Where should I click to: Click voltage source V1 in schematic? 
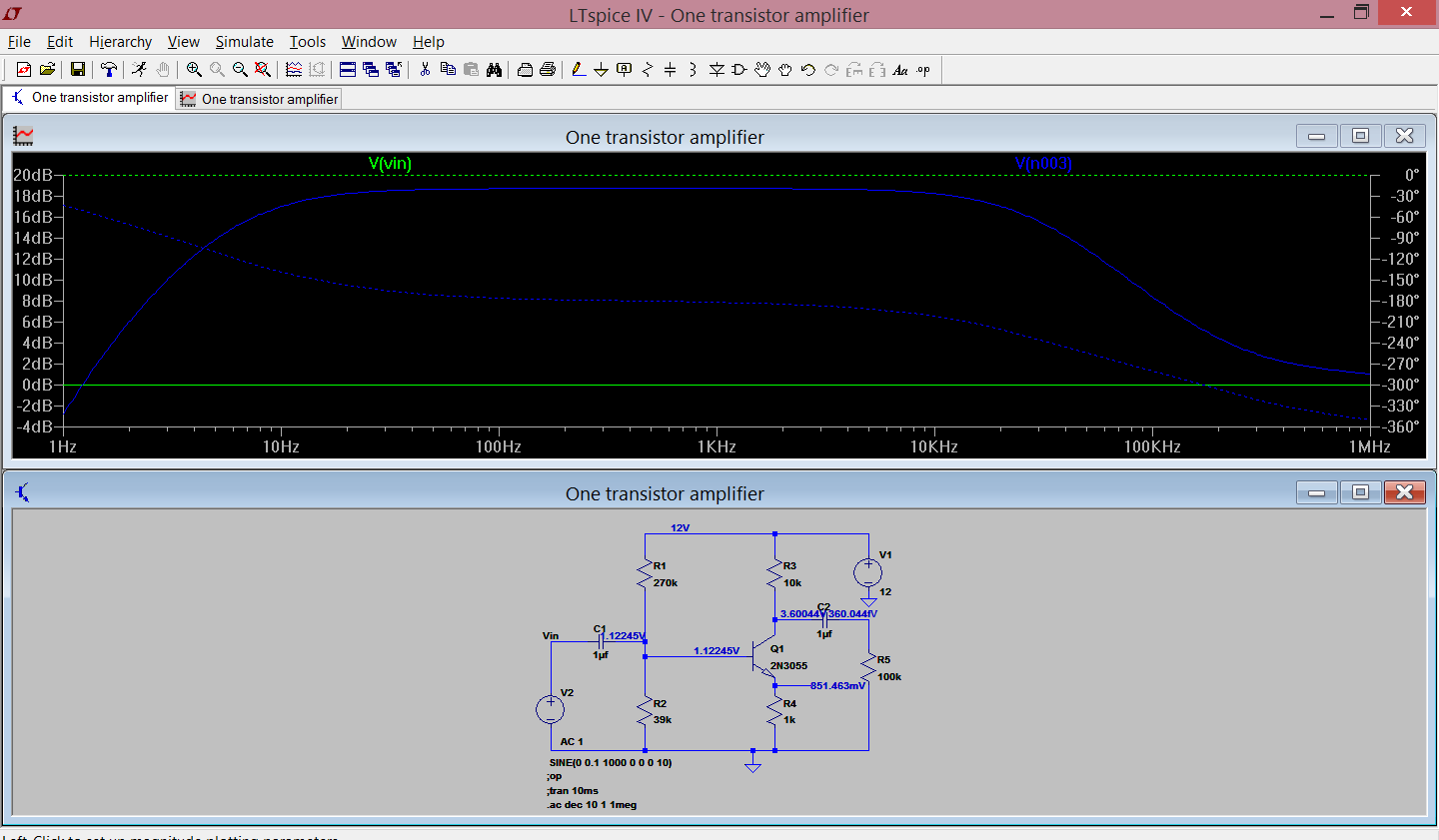point(867,572)
